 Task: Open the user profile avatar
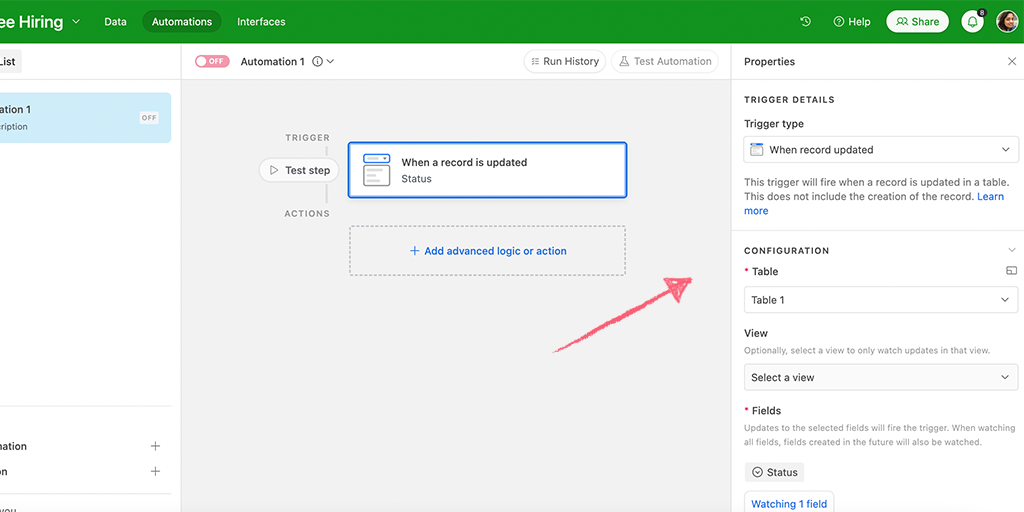pyautogui.click(x=1007, y=21)
